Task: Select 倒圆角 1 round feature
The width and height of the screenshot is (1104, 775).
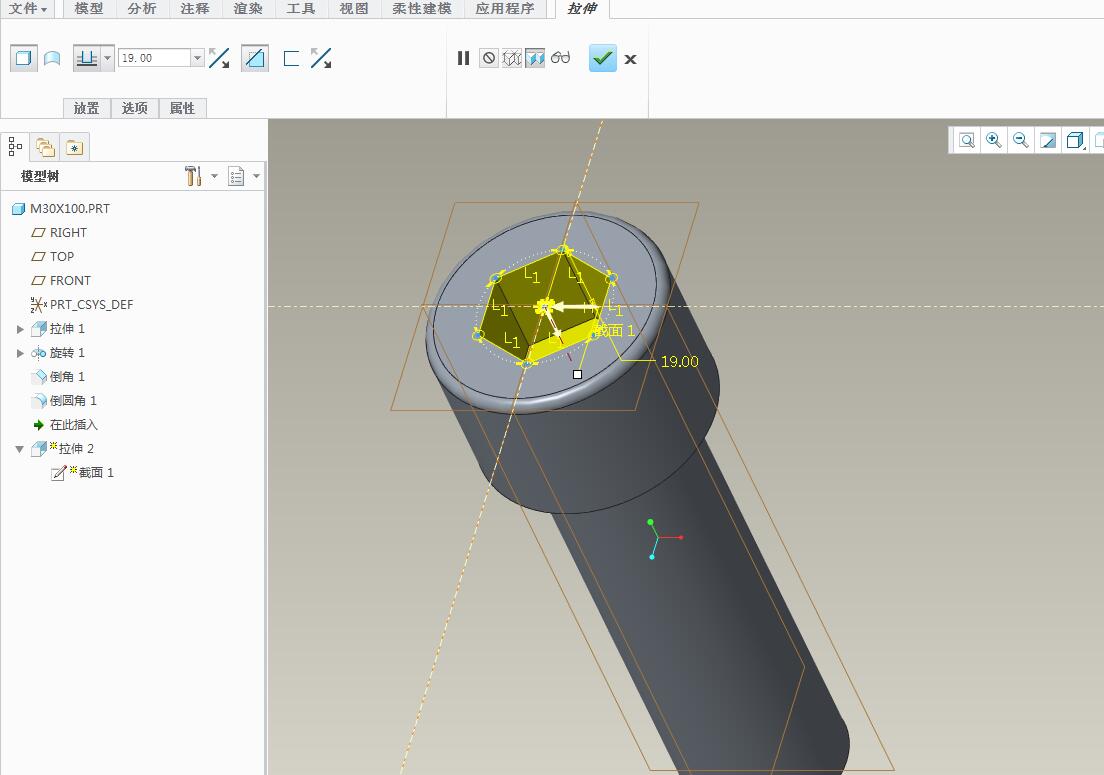Action: (64, 401)
